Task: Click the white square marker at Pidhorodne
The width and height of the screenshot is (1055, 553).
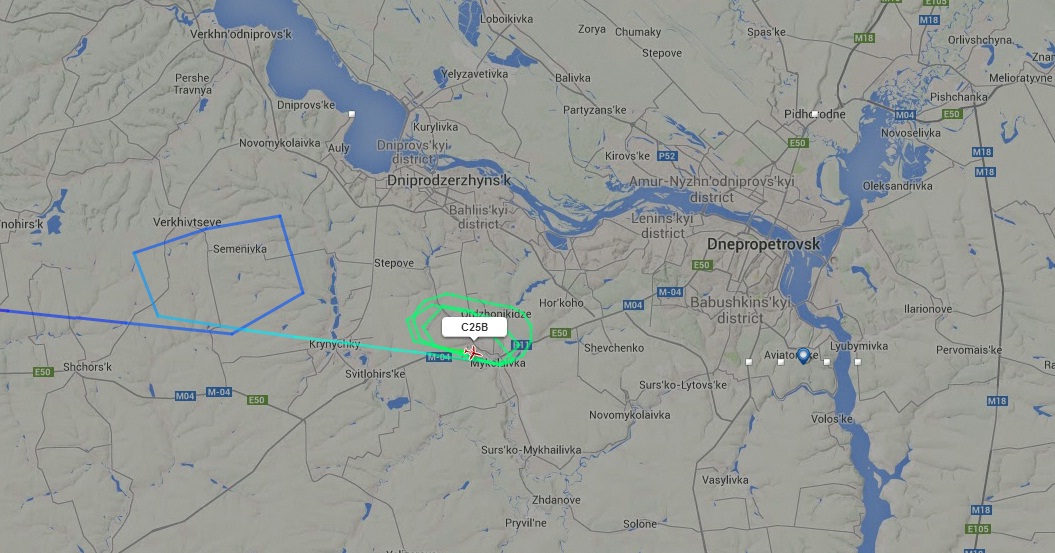Action: point(814,114)
